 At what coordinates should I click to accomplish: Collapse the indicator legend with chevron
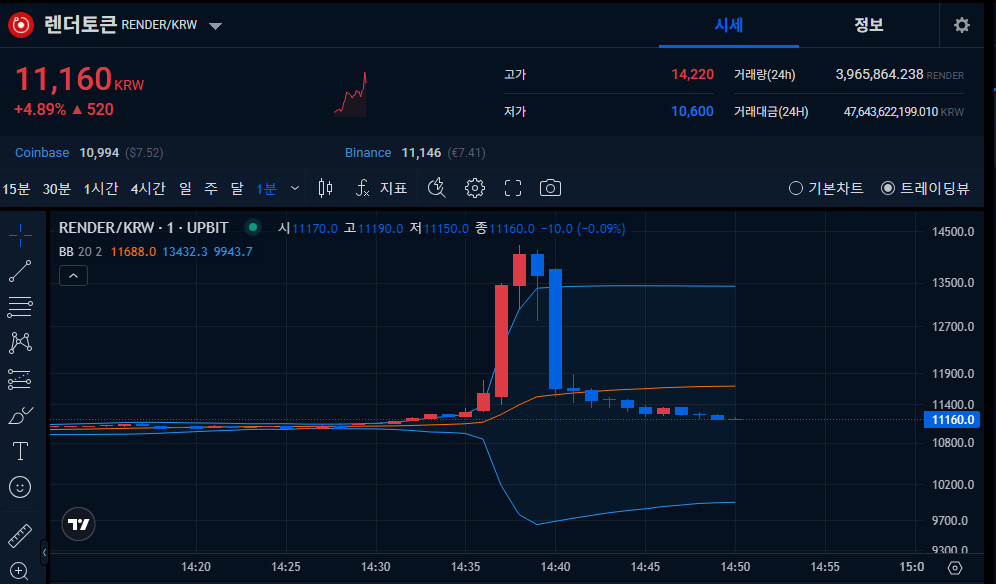tap(73, 276)
